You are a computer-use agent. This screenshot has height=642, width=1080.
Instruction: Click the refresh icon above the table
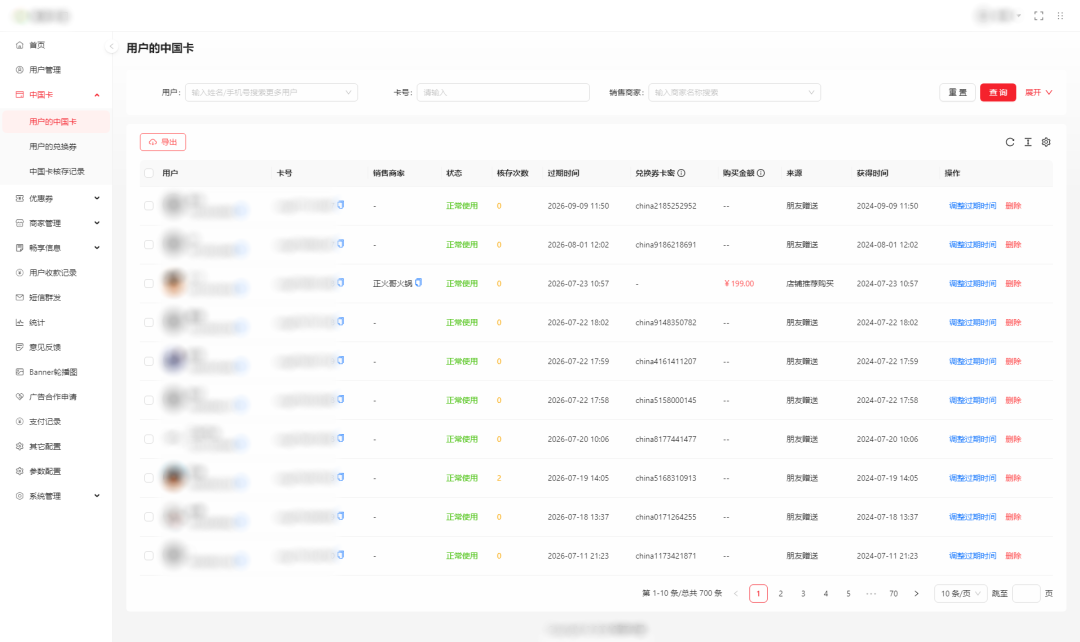pos(1010,142)
